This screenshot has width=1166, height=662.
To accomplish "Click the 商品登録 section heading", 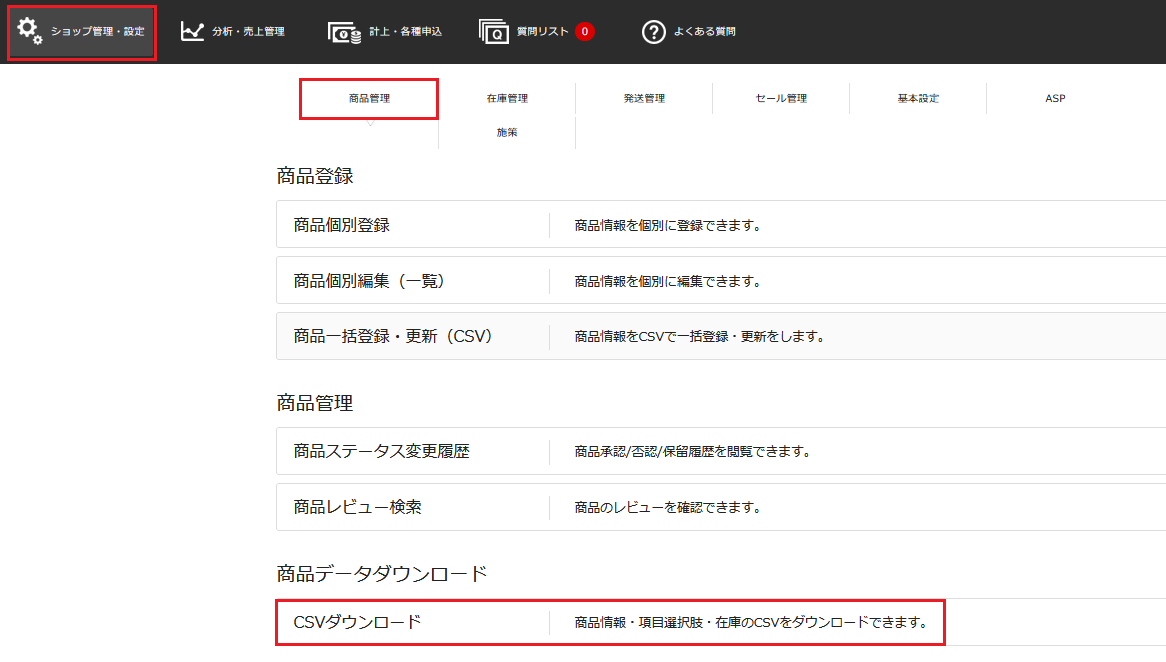I will coord(315,176).
